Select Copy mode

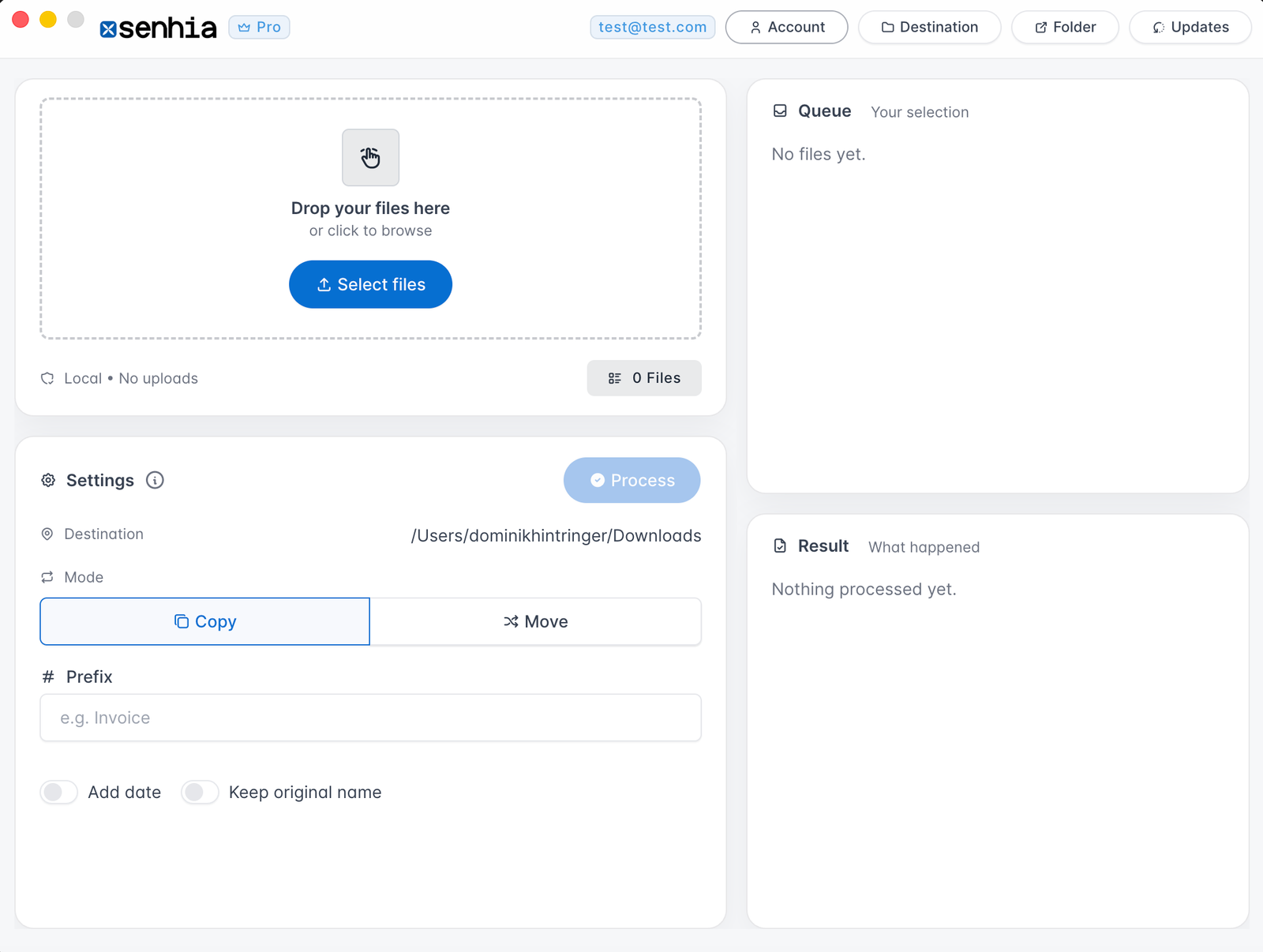[205, 622]
